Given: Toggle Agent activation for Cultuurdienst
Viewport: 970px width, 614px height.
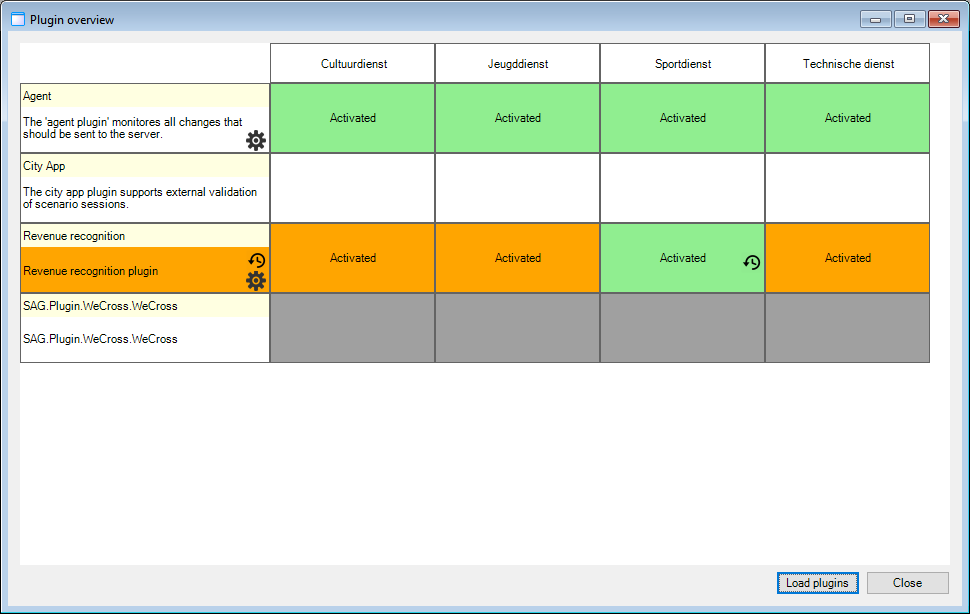Looking at the screenshot, I should (352, 118).
